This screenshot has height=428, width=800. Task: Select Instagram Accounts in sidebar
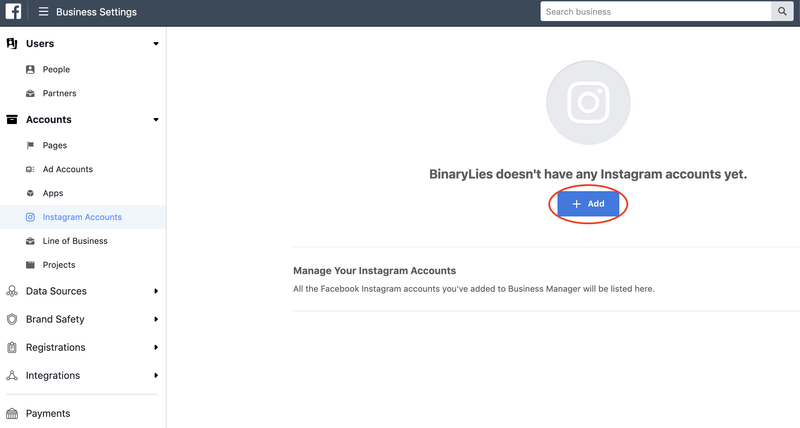[82, 217]
